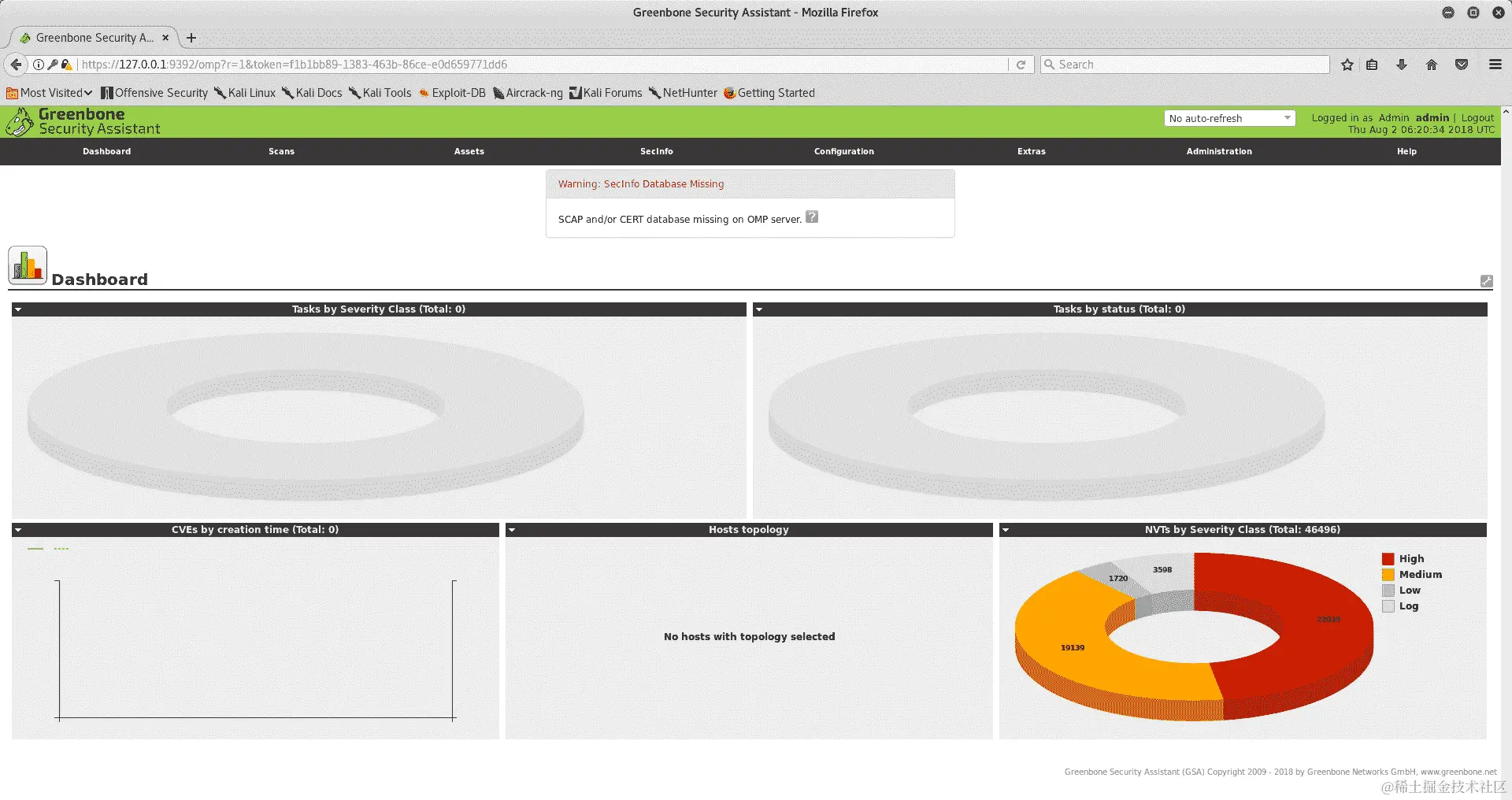
Task: Open the Offensive Security bookmark
Action: pos(154,93)
